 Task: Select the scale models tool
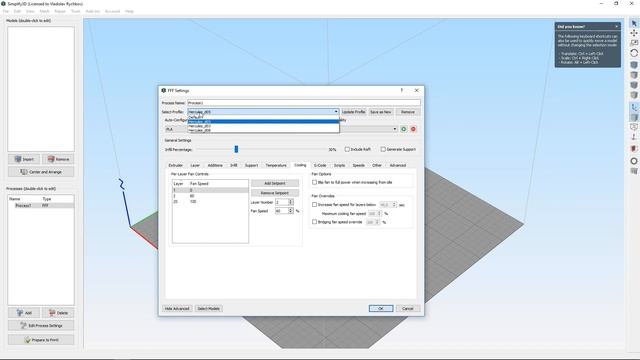click(x=634, y=43)
